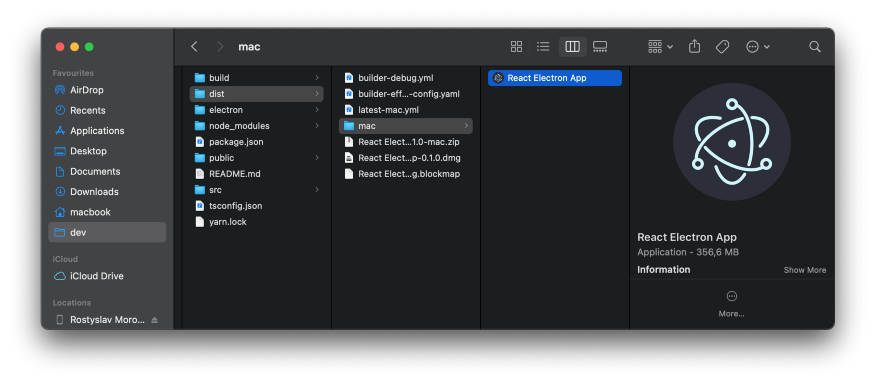Screen dimensions: 875x383
Task: Click the Recents clock icon
Action: 60,111
